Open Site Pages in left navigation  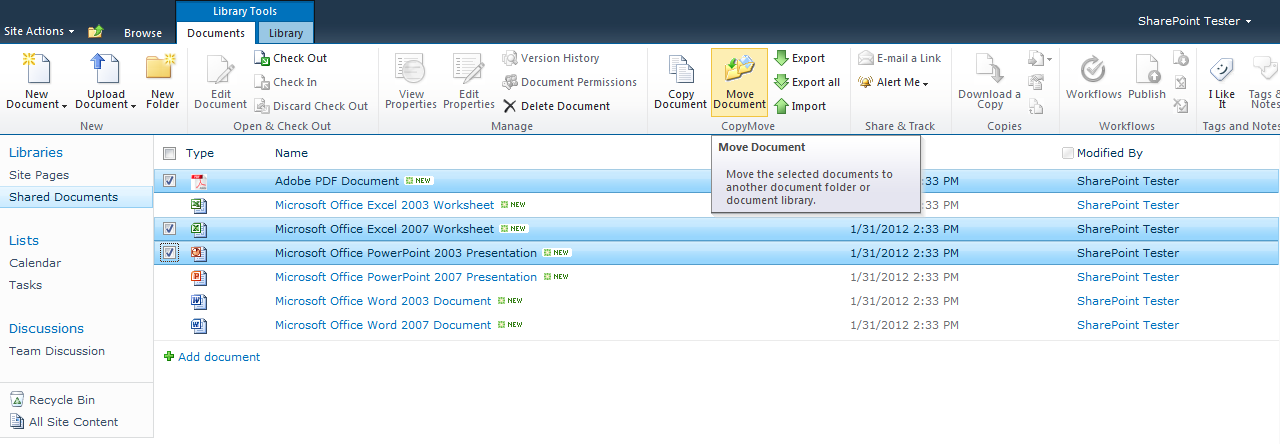click(x=39, y=175)
